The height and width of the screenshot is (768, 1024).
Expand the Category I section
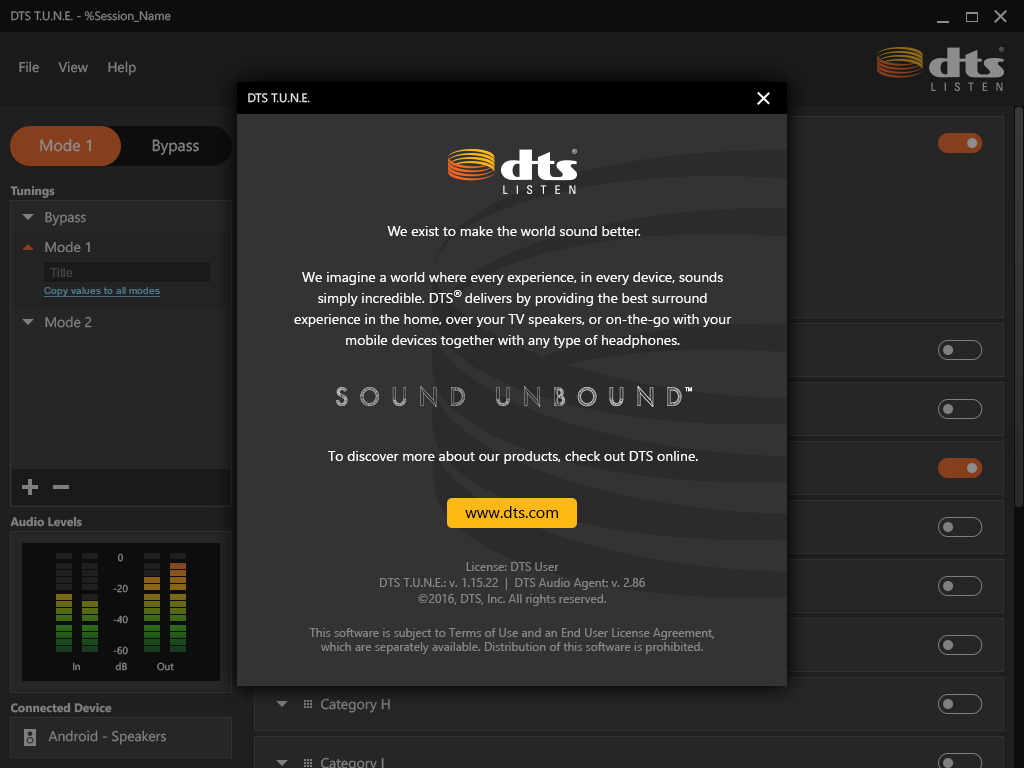282,762
